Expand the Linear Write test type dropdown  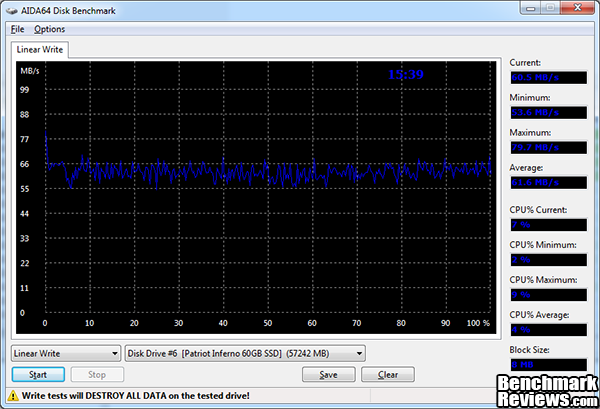coord(66,353)
